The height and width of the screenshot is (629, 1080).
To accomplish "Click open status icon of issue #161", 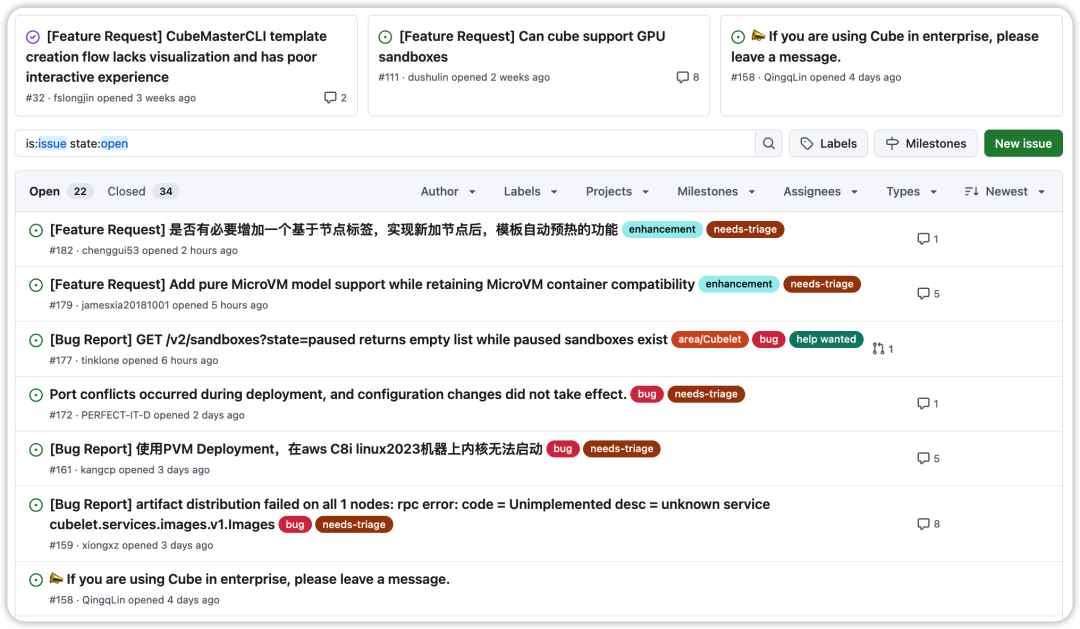I will click(x=36, y=450).
